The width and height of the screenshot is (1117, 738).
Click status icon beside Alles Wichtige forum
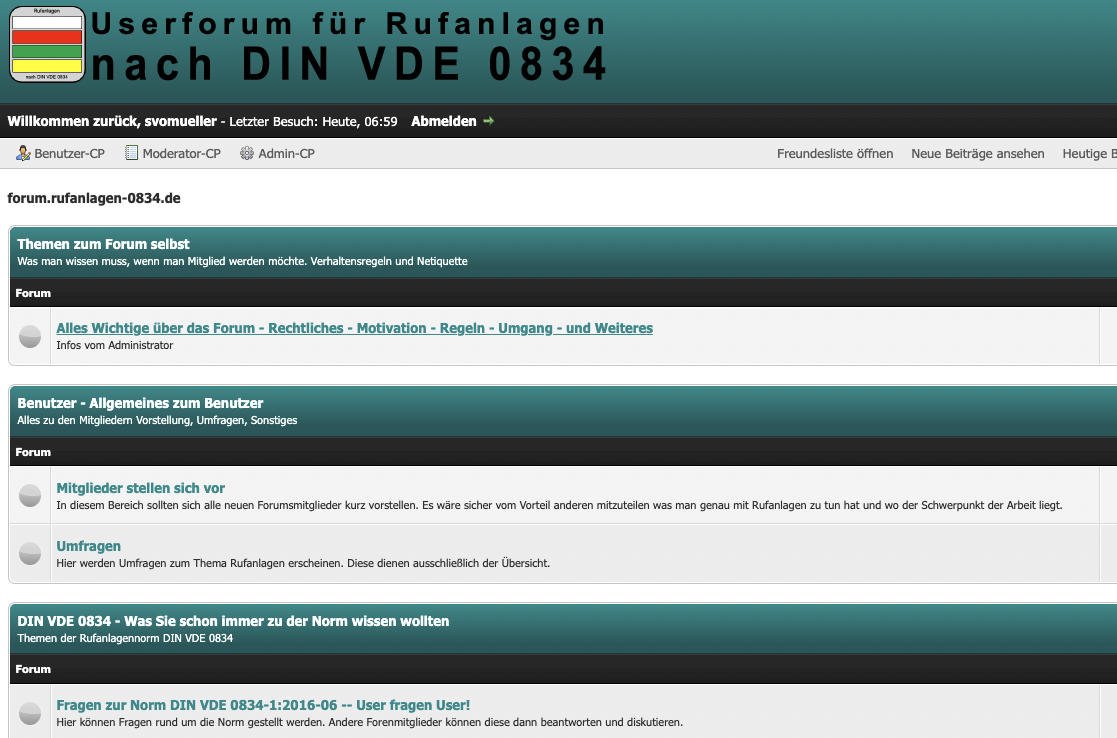pyautogui.click(x=30, y=336)
